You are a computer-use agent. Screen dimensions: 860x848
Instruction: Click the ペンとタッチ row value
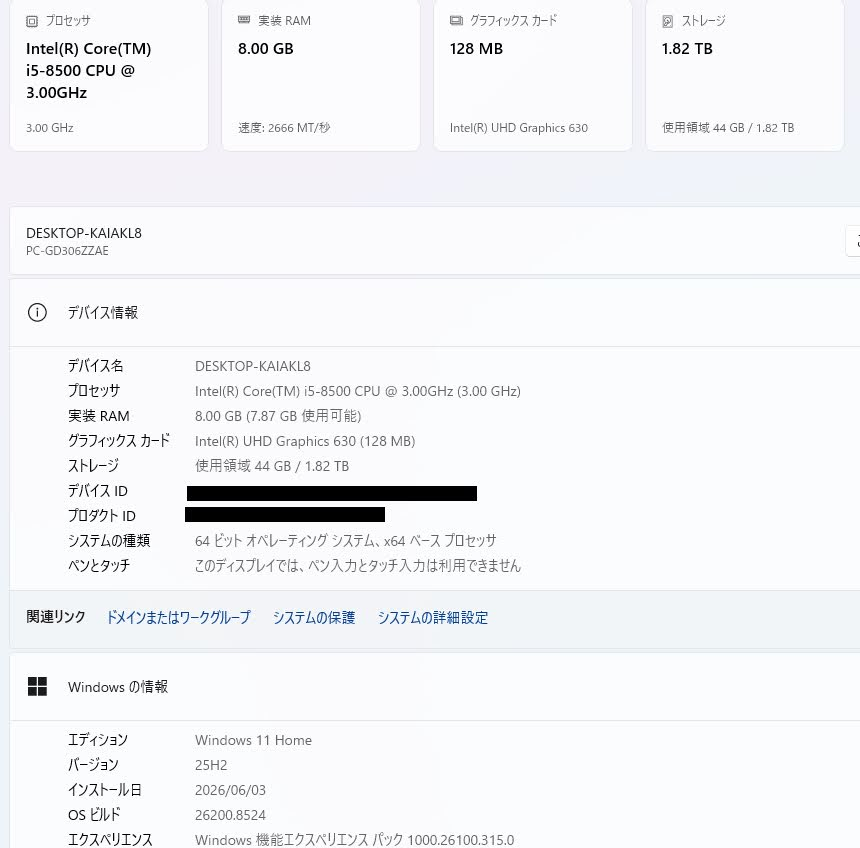[358, 566]
